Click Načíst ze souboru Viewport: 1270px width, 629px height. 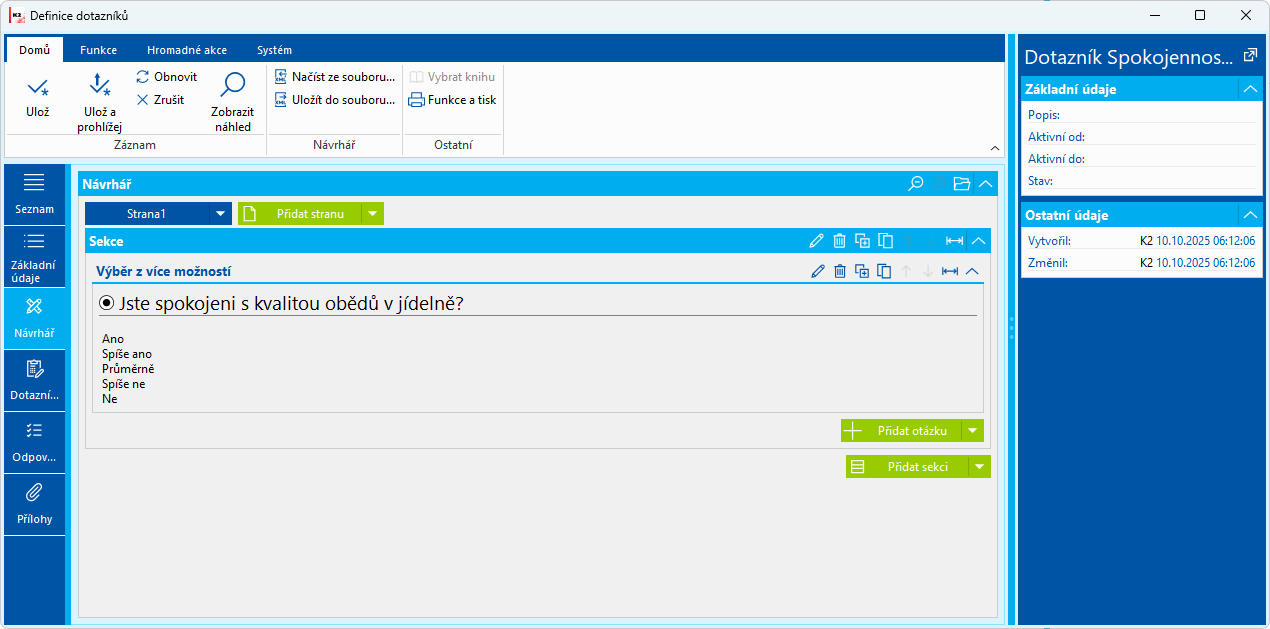(x=336, y=77)
